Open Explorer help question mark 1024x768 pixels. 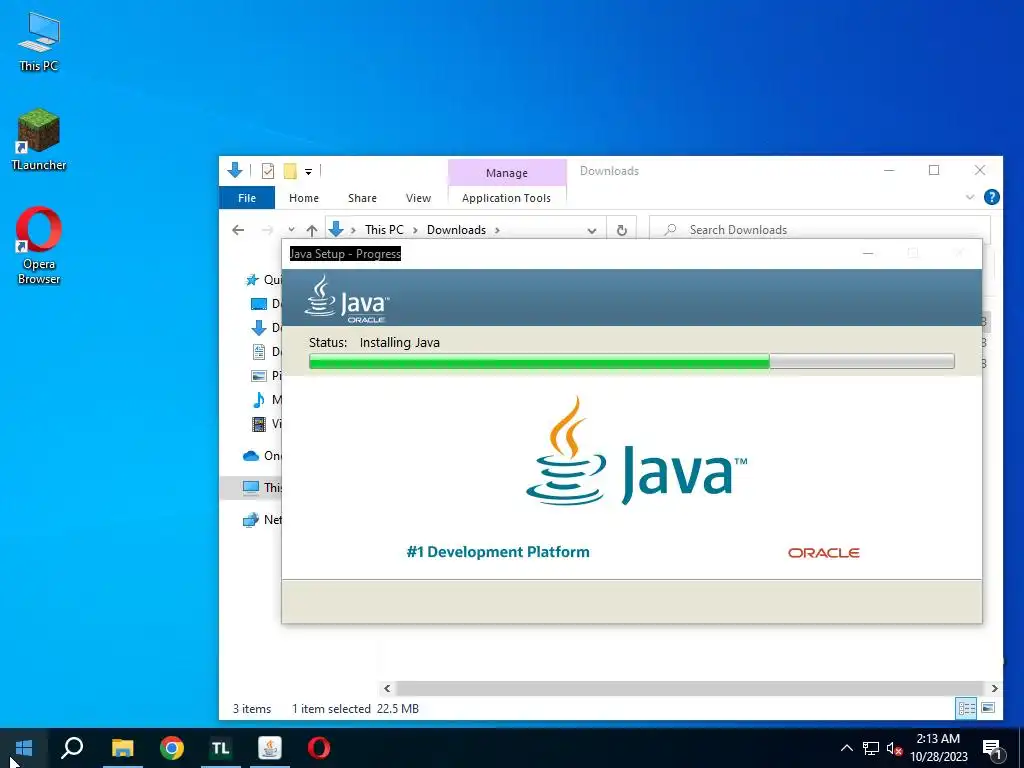point(991,197)
